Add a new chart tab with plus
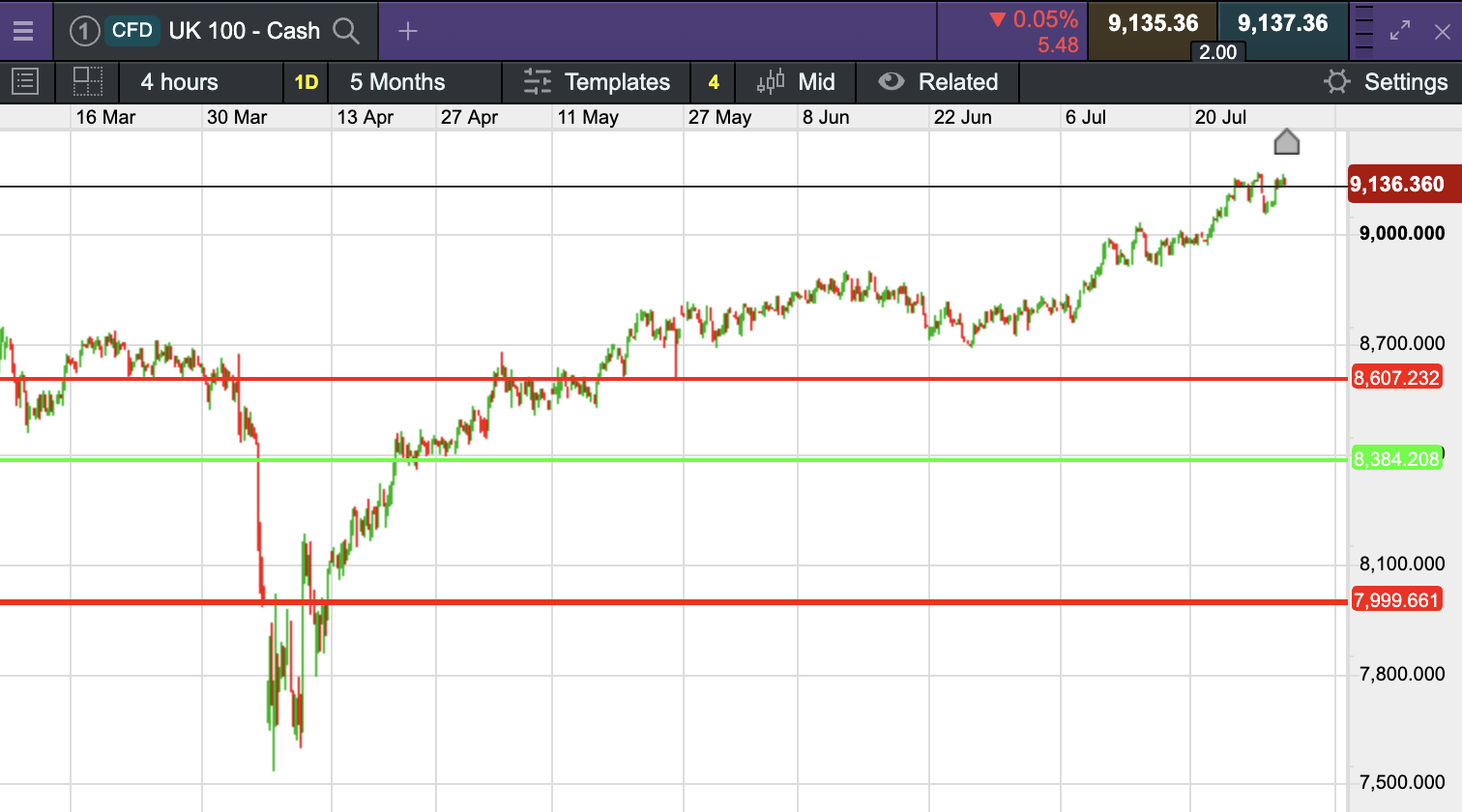1462x812 pixels. (408, 31)
